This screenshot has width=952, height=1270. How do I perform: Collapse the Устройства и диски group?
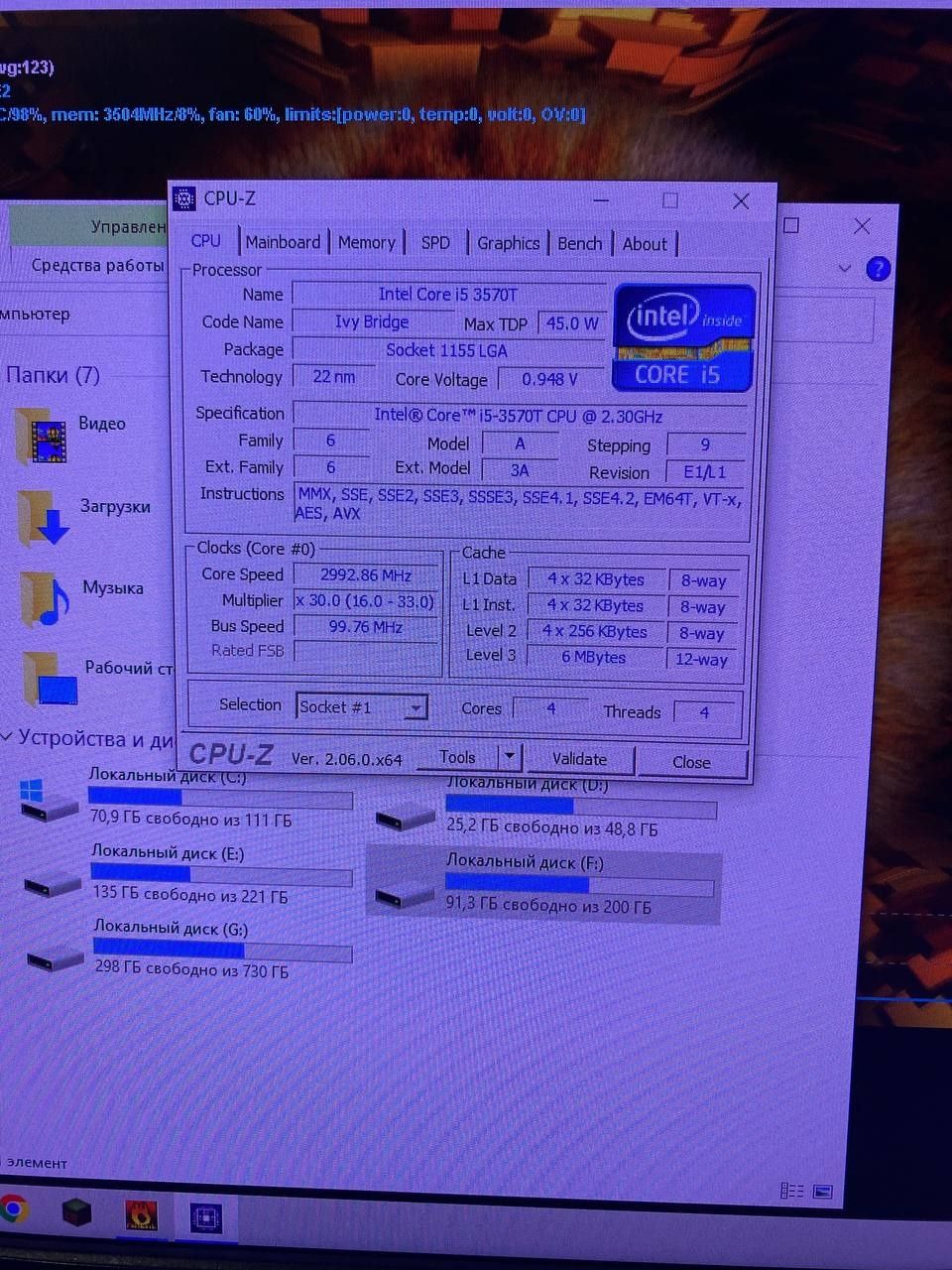tap(7, 737)
